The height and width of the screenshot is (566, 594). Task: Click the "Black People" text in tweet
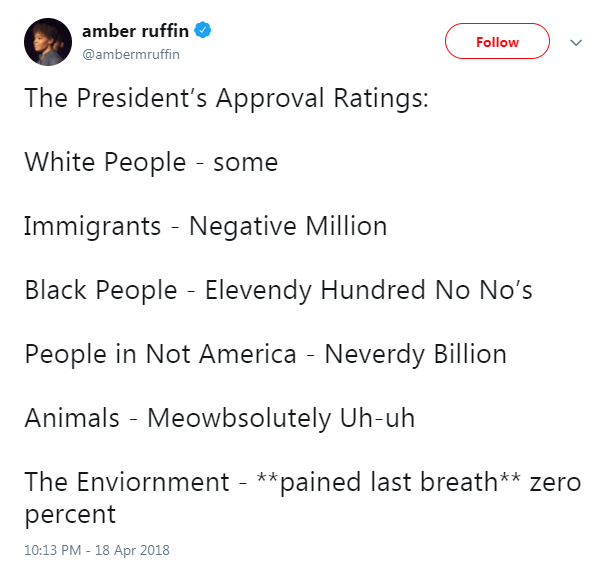101,291
